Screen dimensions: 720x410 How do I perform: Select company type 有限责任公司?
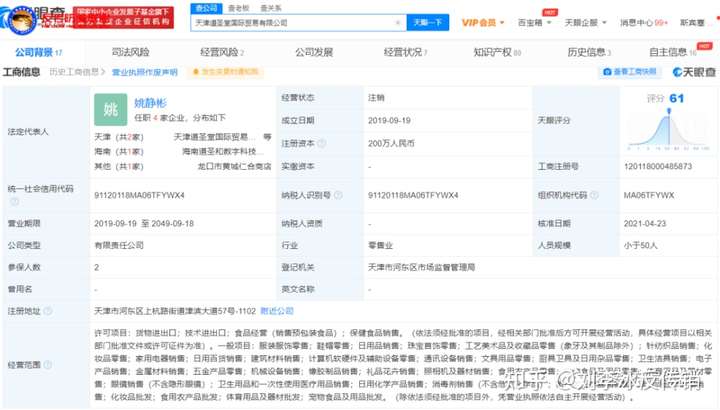click(x=119, y=246)
